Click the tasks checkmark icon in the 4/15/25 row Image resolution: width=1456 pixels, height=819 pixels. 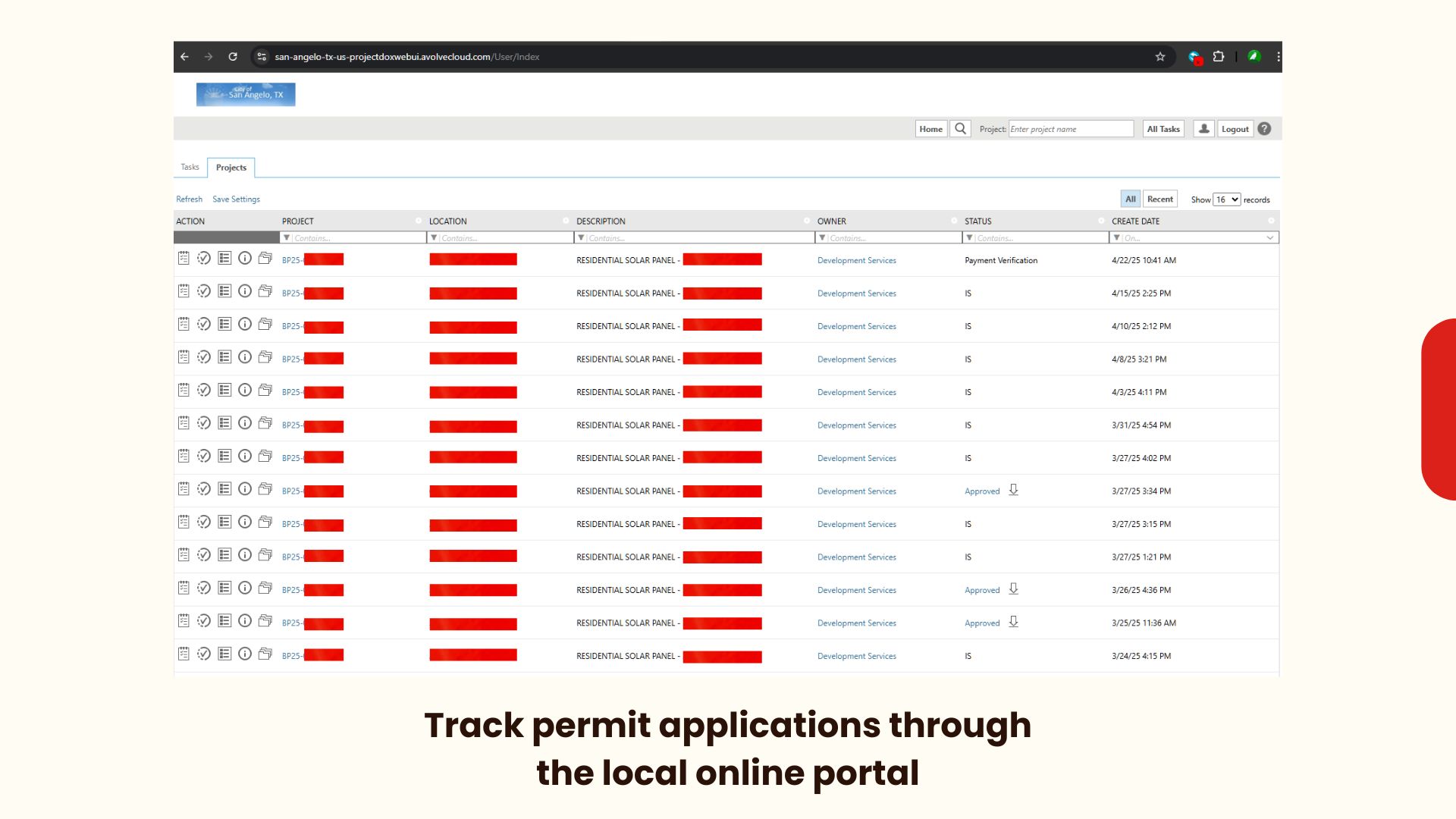[x=204, y=291]
